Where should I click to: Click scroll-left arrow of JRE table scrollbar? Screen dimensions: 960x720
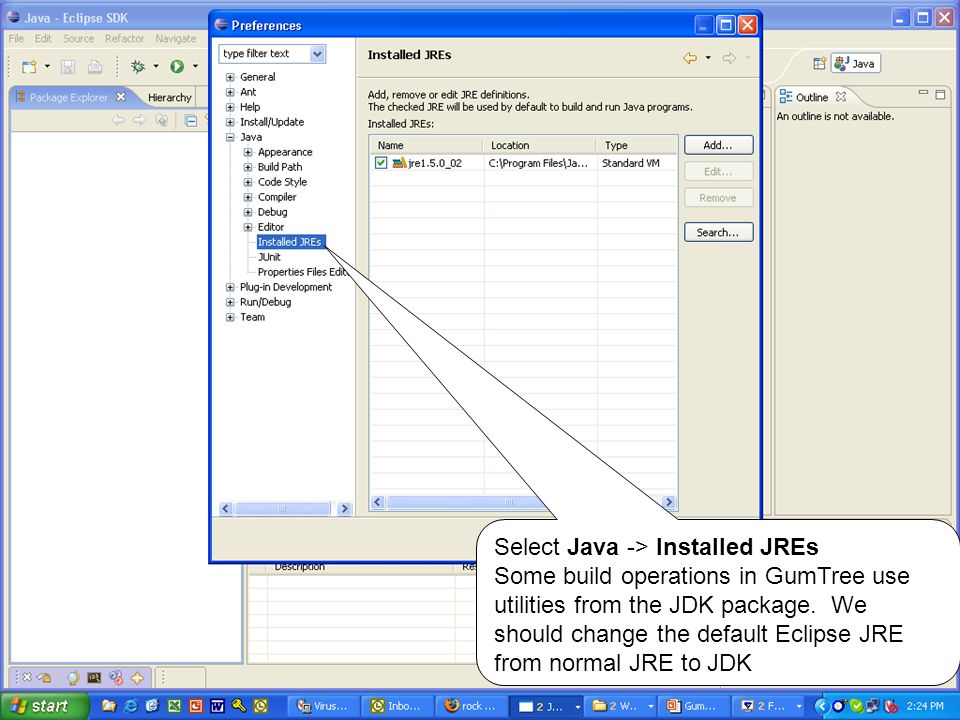point(378,502)
